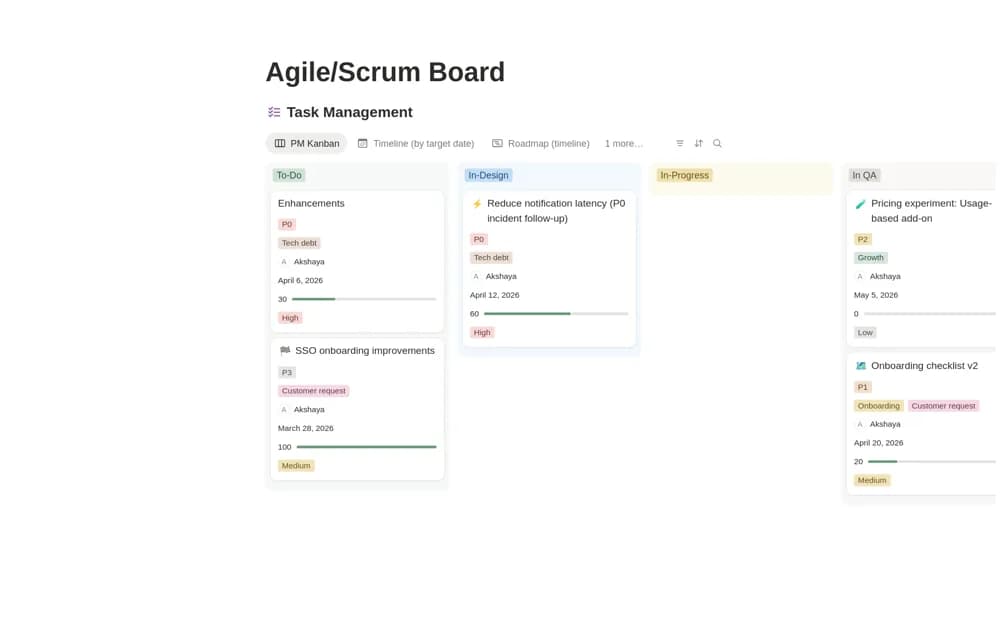Open the Enhancements card

[357, 262]
